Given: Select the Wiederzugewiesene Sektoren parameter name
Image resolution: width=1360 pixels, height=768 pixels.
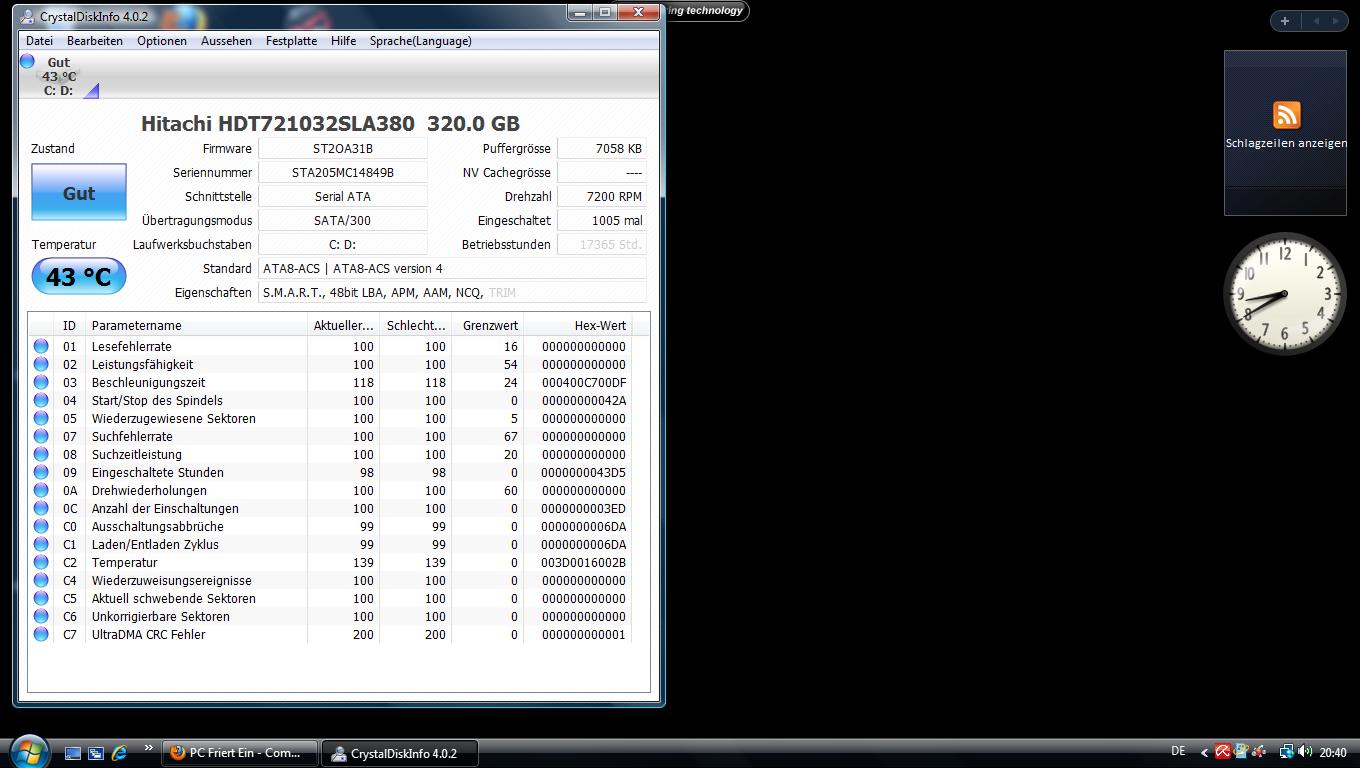Looking at the screenshot, I should [173, 418].
